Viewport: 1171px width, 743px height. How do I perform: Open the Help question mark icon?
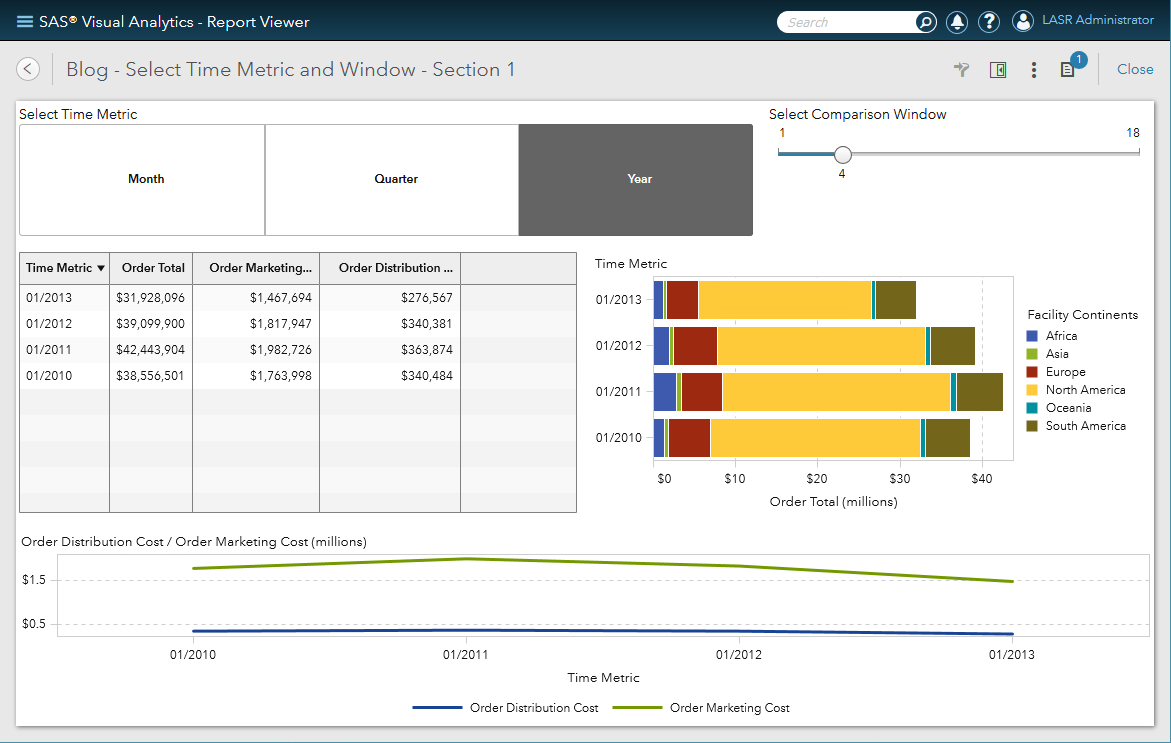tap(989, 21)
